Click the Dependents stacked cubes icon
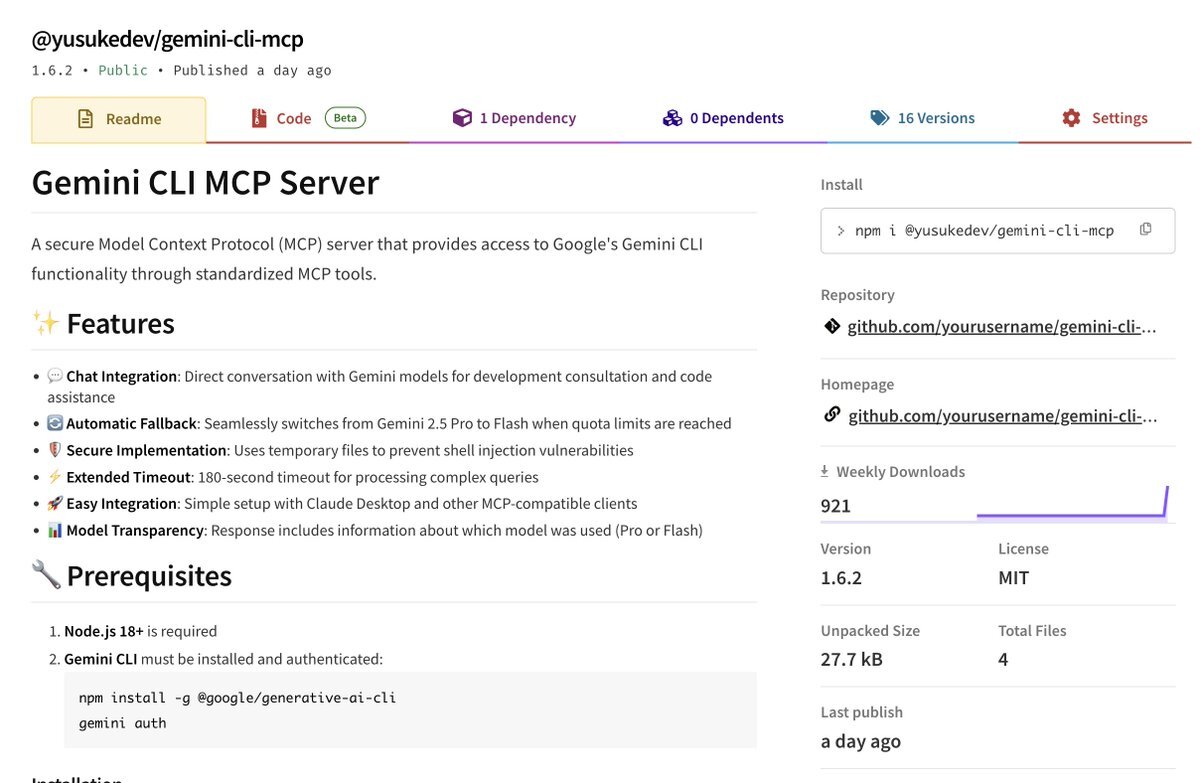 tap(672, 118)
